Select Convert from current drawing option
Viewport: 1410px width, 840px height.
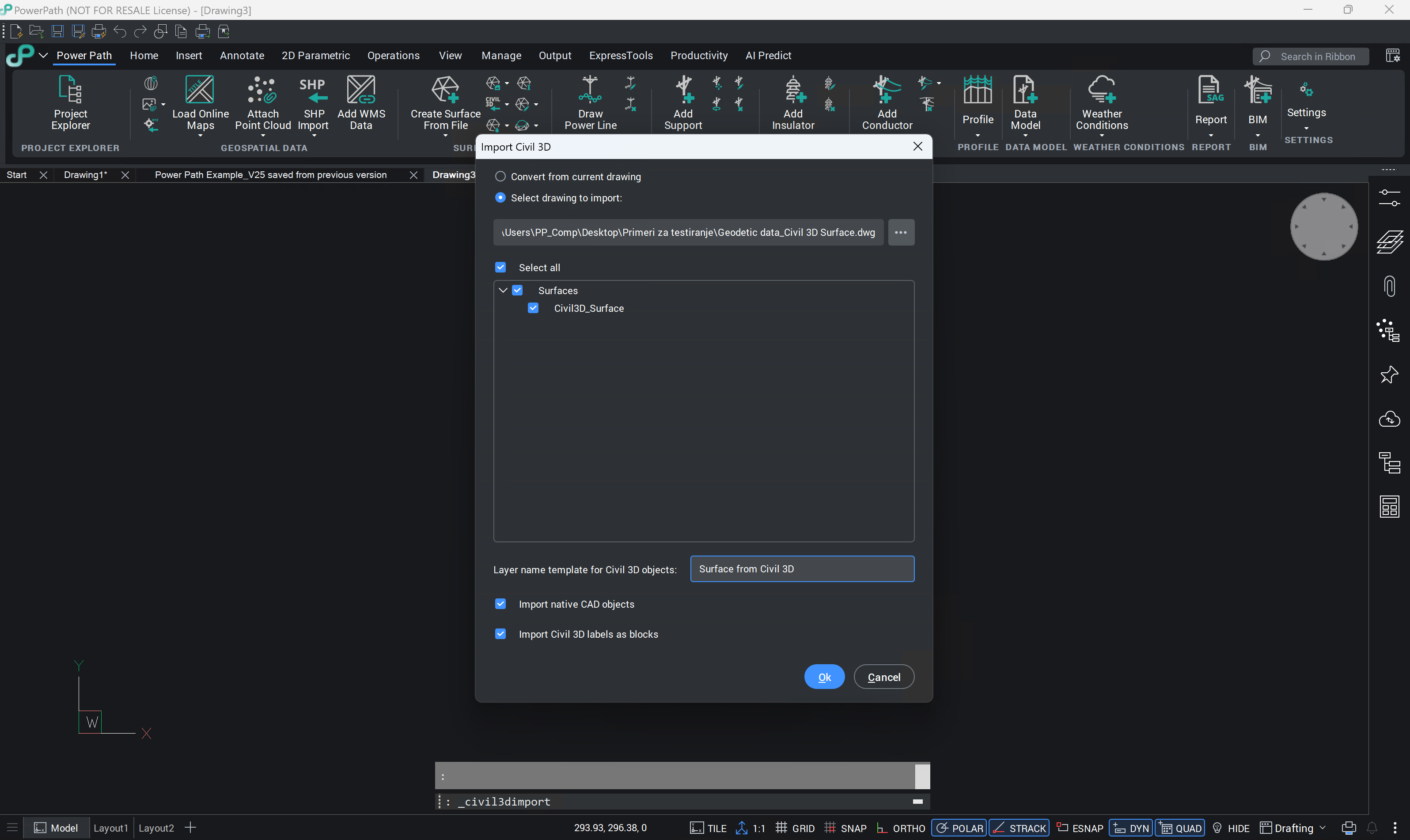click(x=500, y=177)
